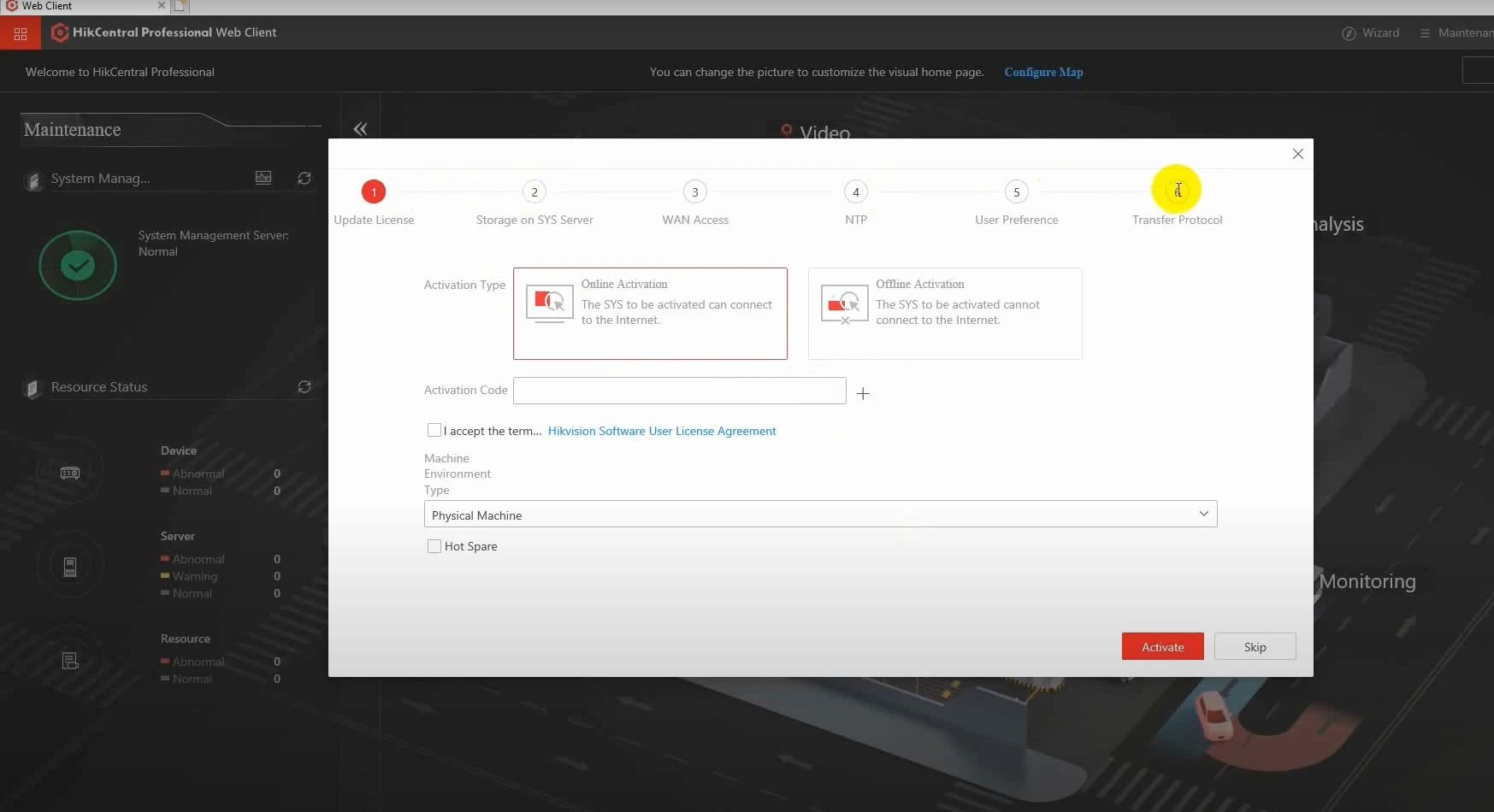Open the Maintenance menu in top bar
The image size is (1494, 812).
(x=1456, y=32)
